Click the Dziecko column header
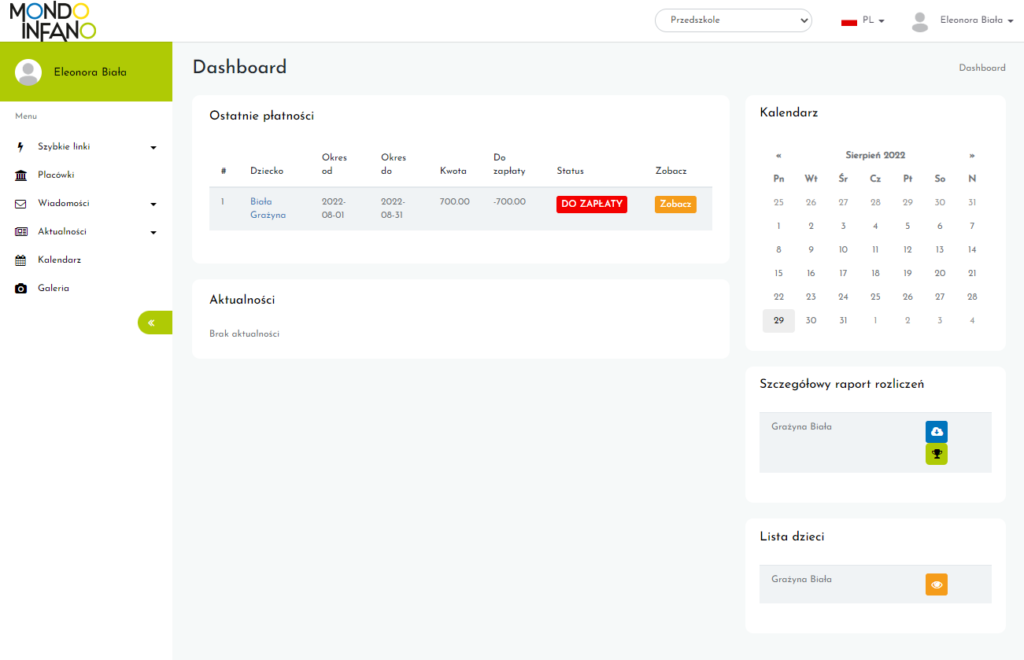Screen dimensions: 1024x660 click(266, 171)
